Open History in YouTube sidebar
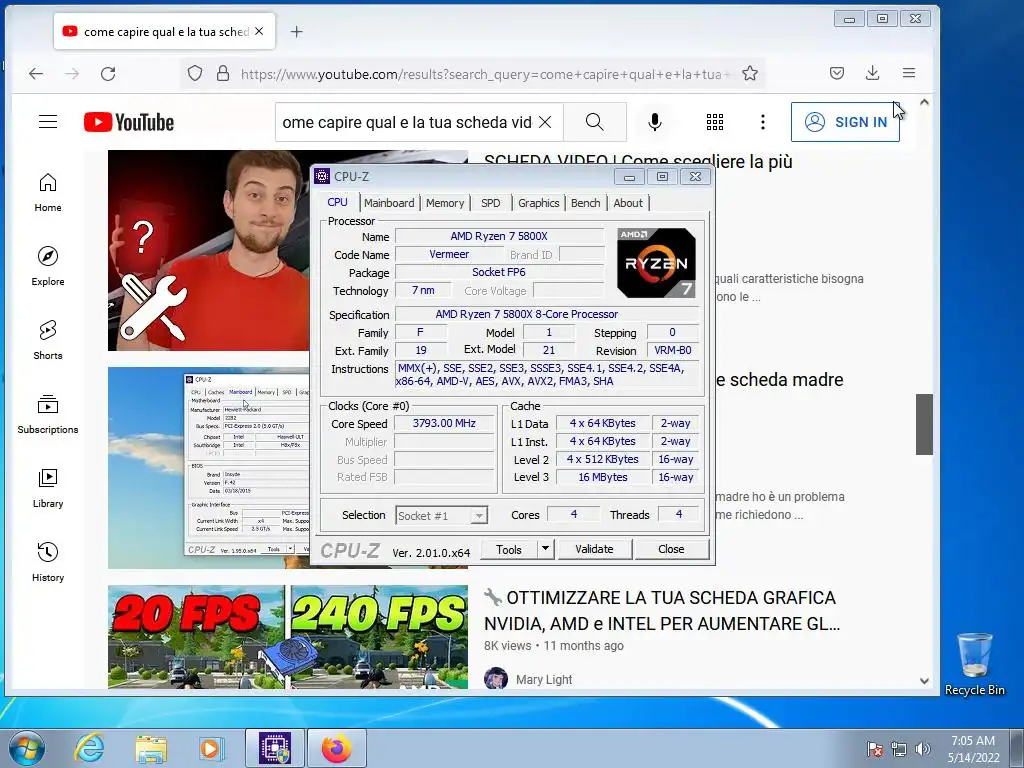 pyautogui.click(x=48, y=562)
